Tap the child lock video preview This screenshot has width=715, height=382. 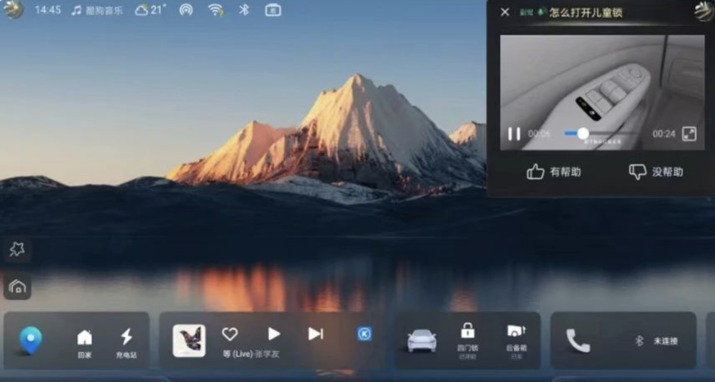602,93
